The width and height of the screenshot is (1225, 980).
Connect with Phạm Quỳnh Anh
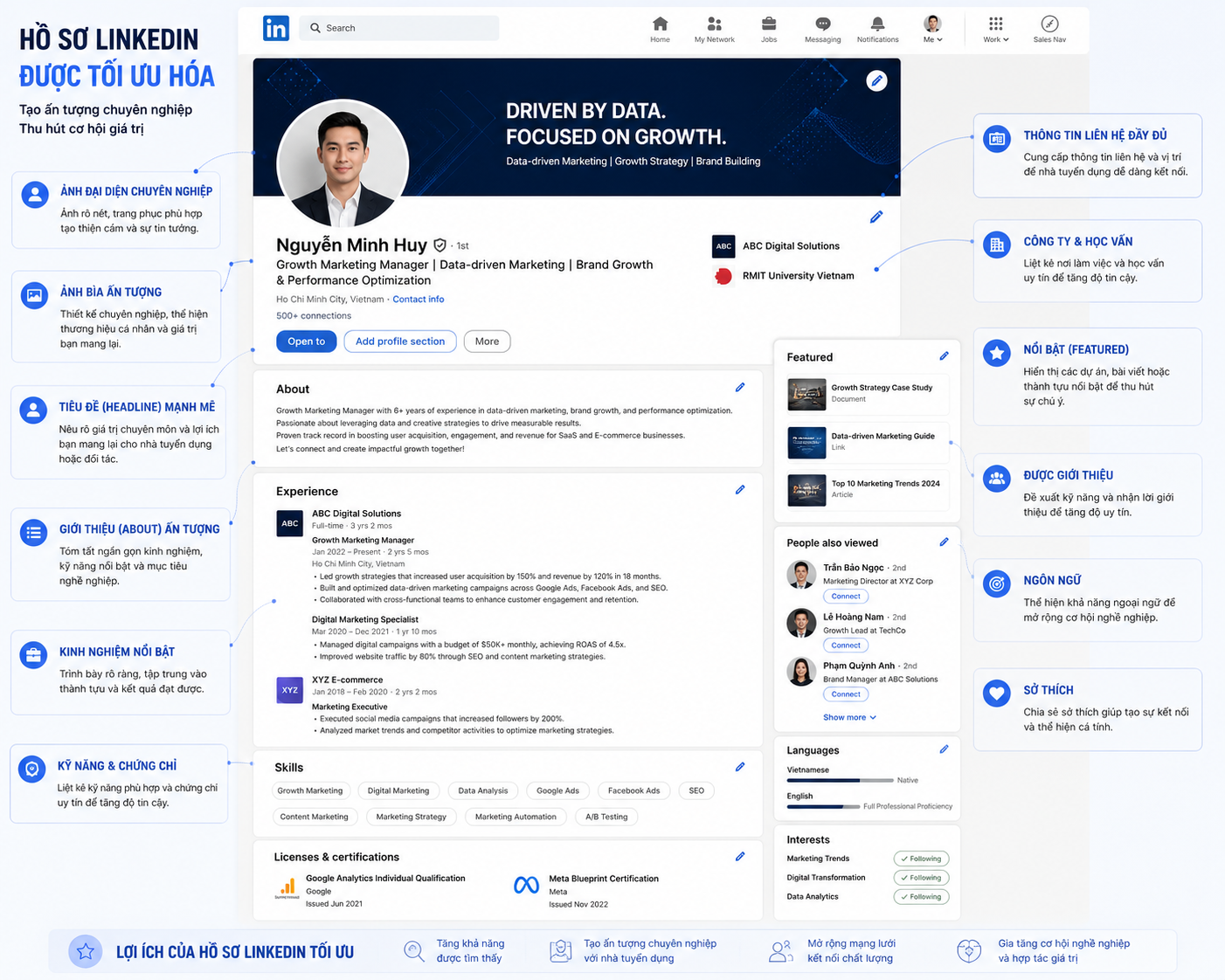click(x=846, y=694)
